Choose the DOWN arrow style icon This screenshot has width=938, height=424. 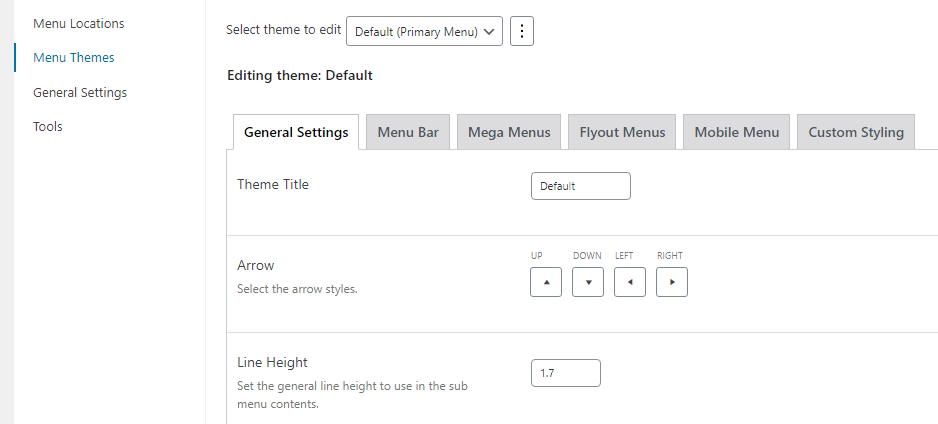click(x=587, y=282)
